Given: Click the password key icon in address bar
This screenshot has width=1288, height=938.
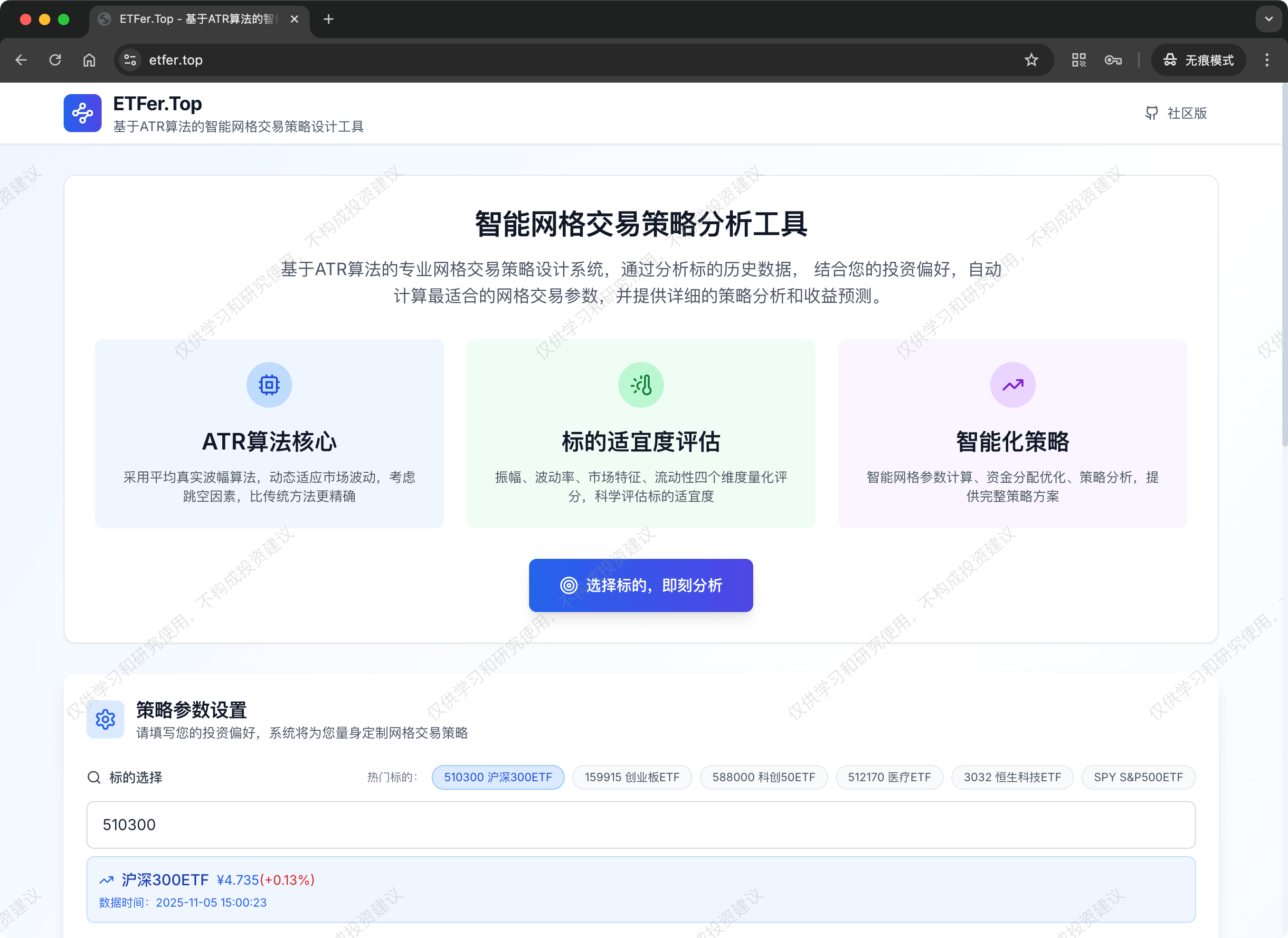Looking at the screenshot, I should [1113, 60].
